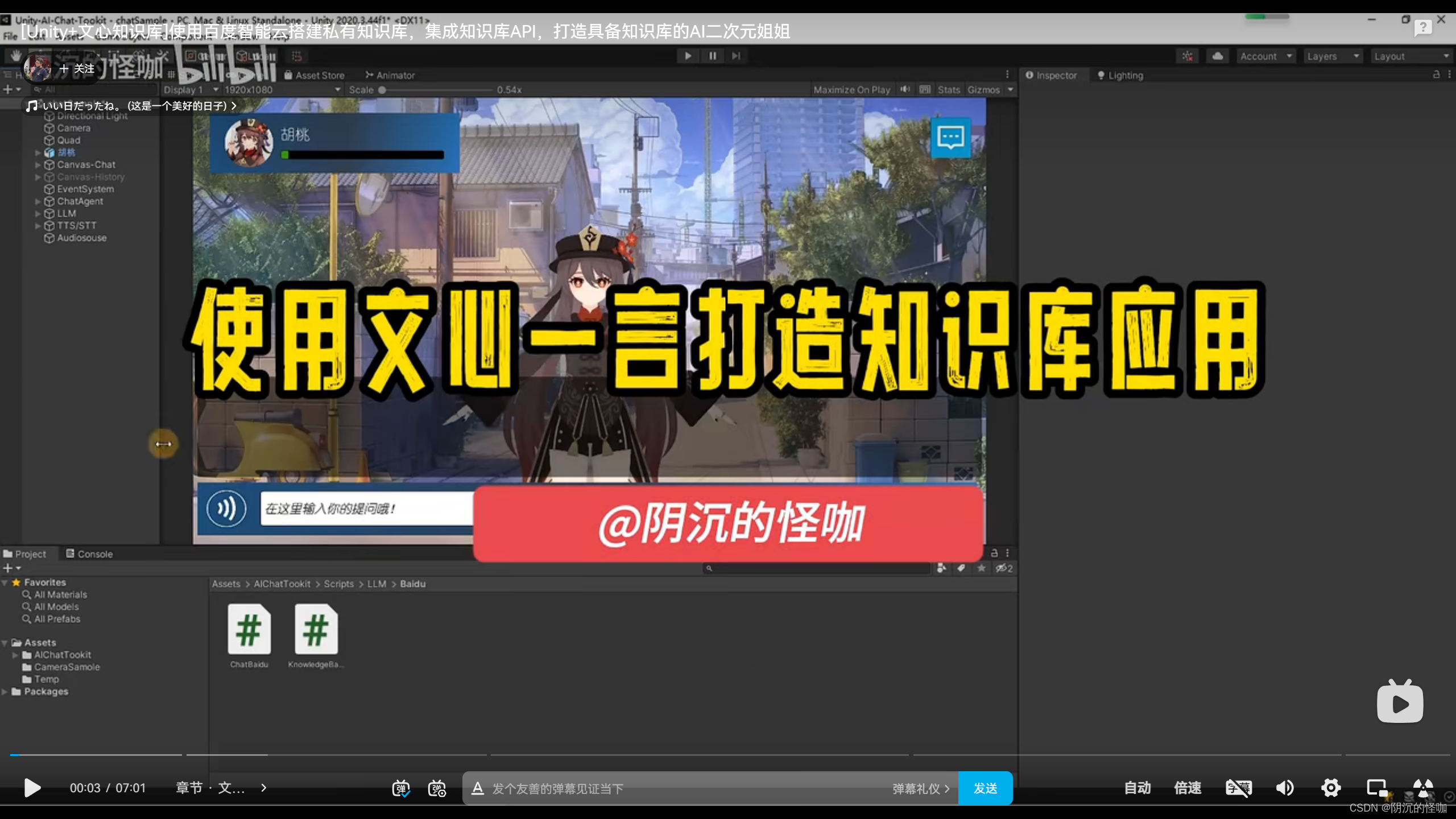Expand the ChatAgent object
Viewport: 1456px width, 819px height.
tap(38, 201)
